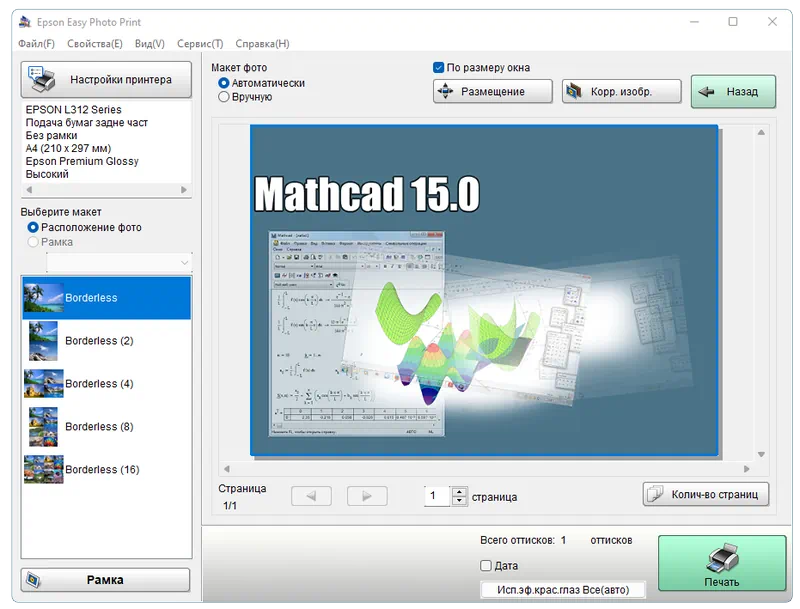Click the Подача бумаг задне част text
Image resolution: width=800 pixels, height=609 pixels.
[87, 122]
